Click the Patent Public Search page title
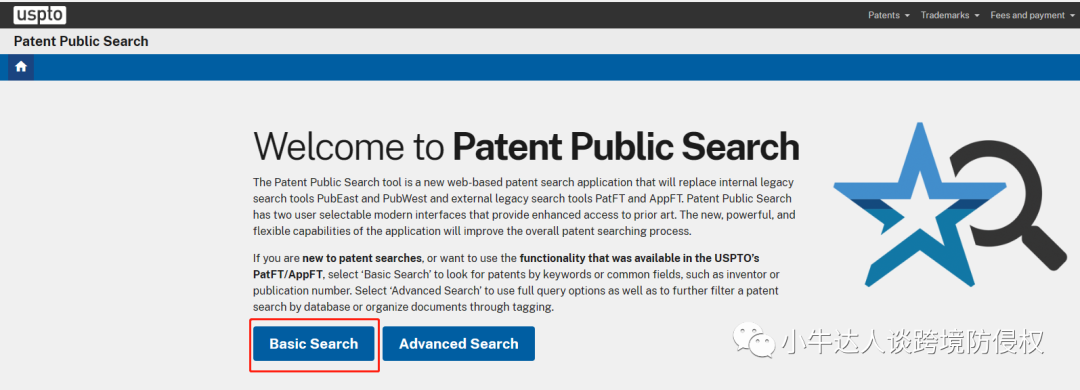 (x=81, y=41)
